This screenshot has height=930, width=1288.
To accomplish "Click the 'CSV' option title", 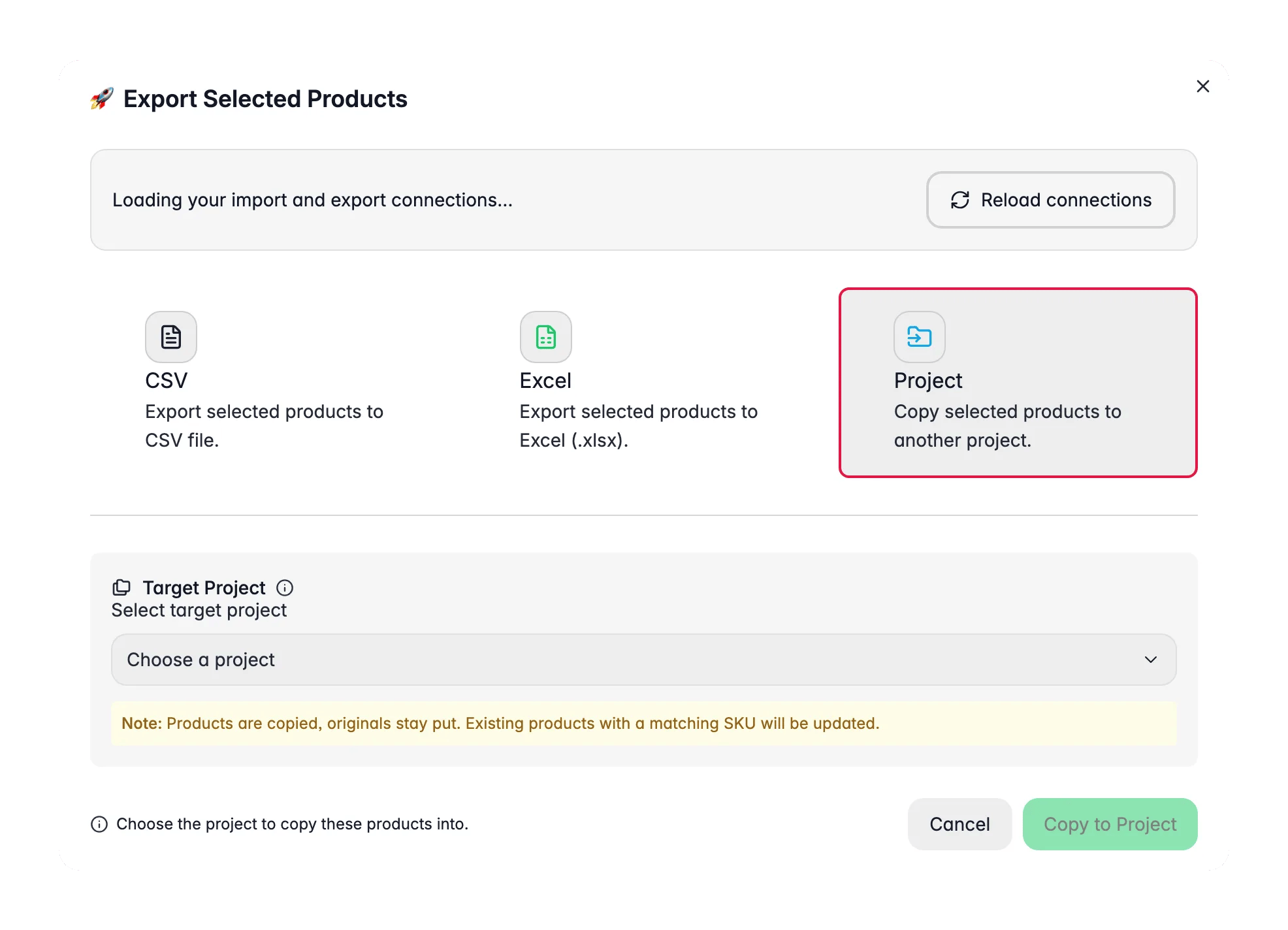I will click(x=167, y=381).
